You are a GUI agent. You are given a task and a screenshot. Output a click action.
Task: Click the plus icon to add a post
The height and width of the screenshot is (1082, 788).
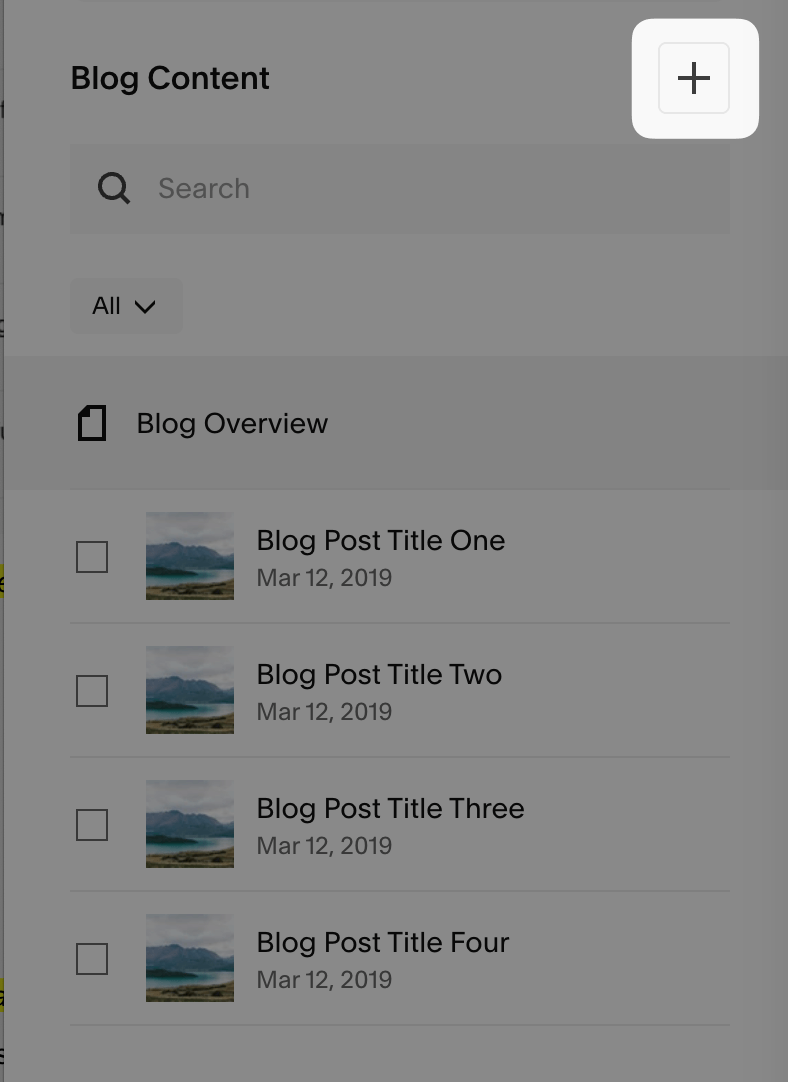click(x=694, y=78)
